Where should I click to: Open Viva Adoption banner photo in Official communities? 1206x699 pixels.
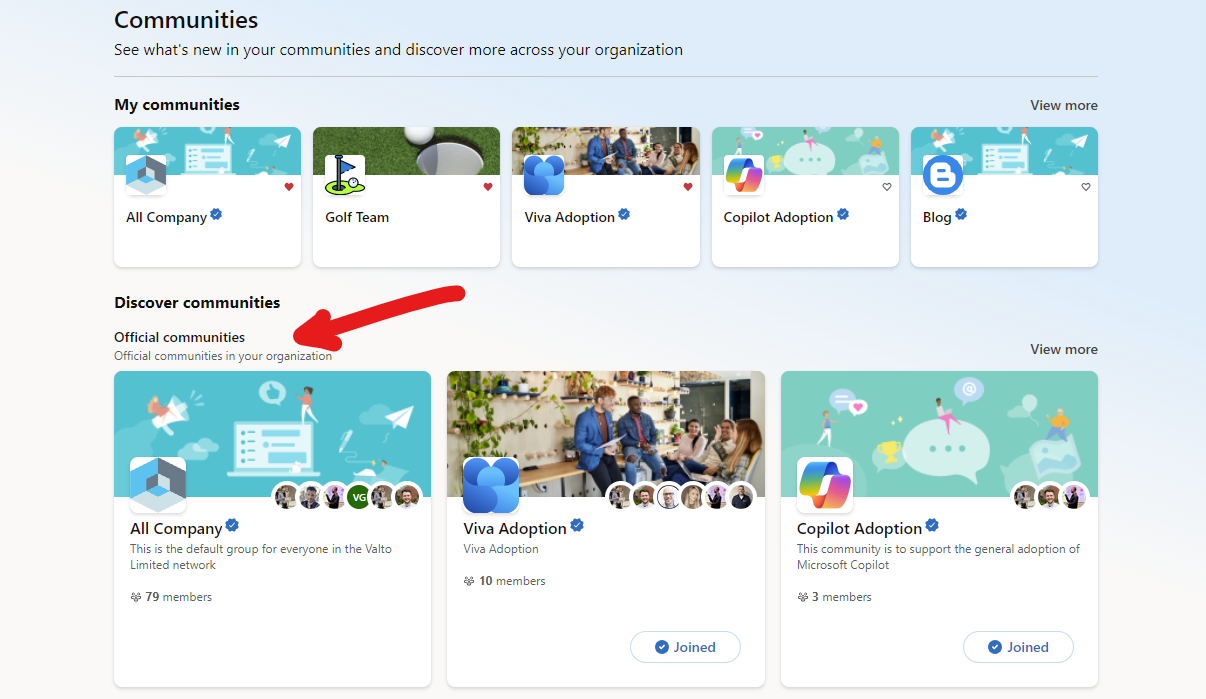pos(606,434)
